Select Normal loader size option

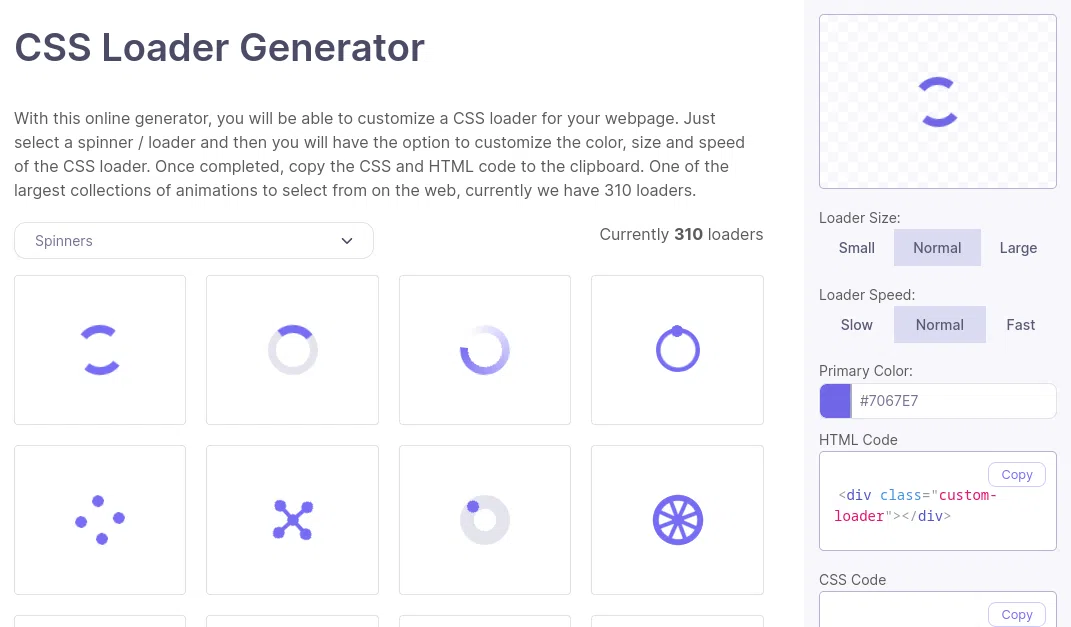(x=937, y=248)
